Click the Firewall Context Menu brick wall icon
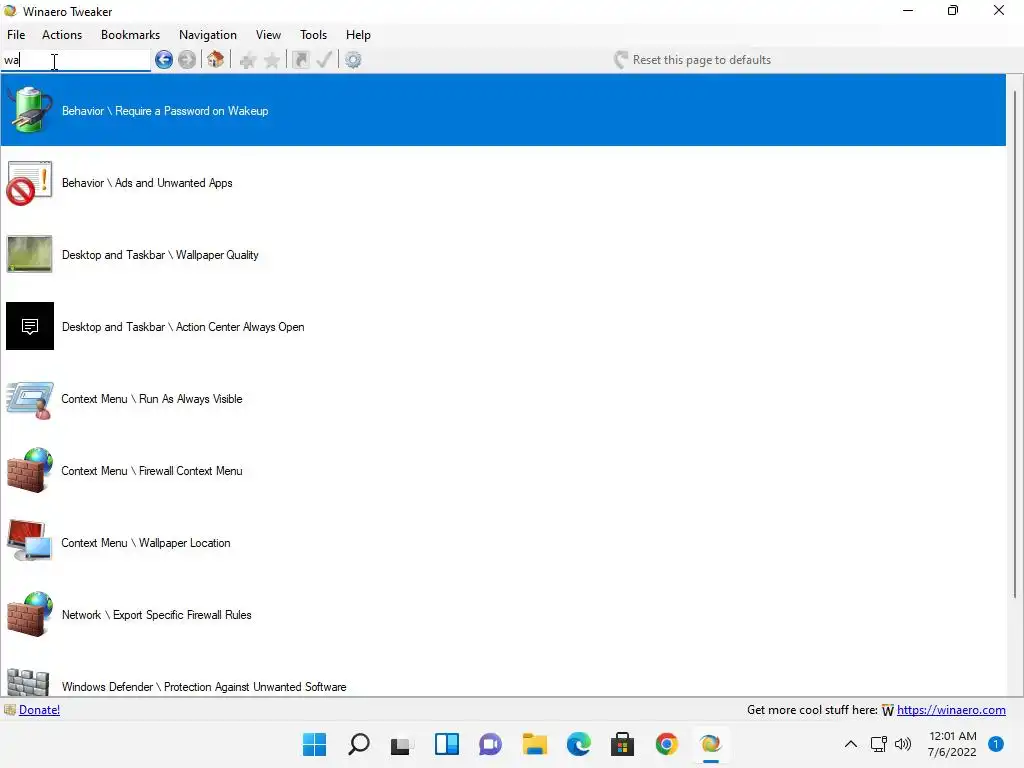Screen dimensions: 1024x768 pyautogui.click(x=29, y=470)
